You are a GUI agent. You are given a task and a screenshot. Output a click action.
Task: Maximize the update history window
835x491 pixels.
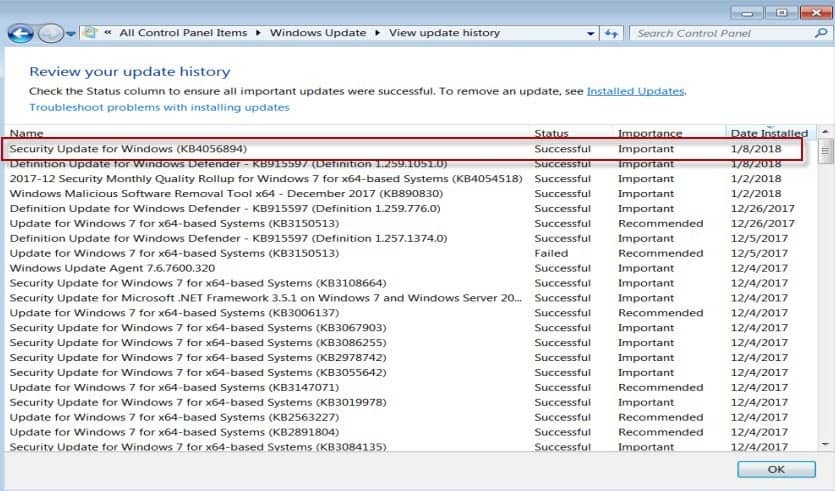pyautogui.click(x=781, y=13)
